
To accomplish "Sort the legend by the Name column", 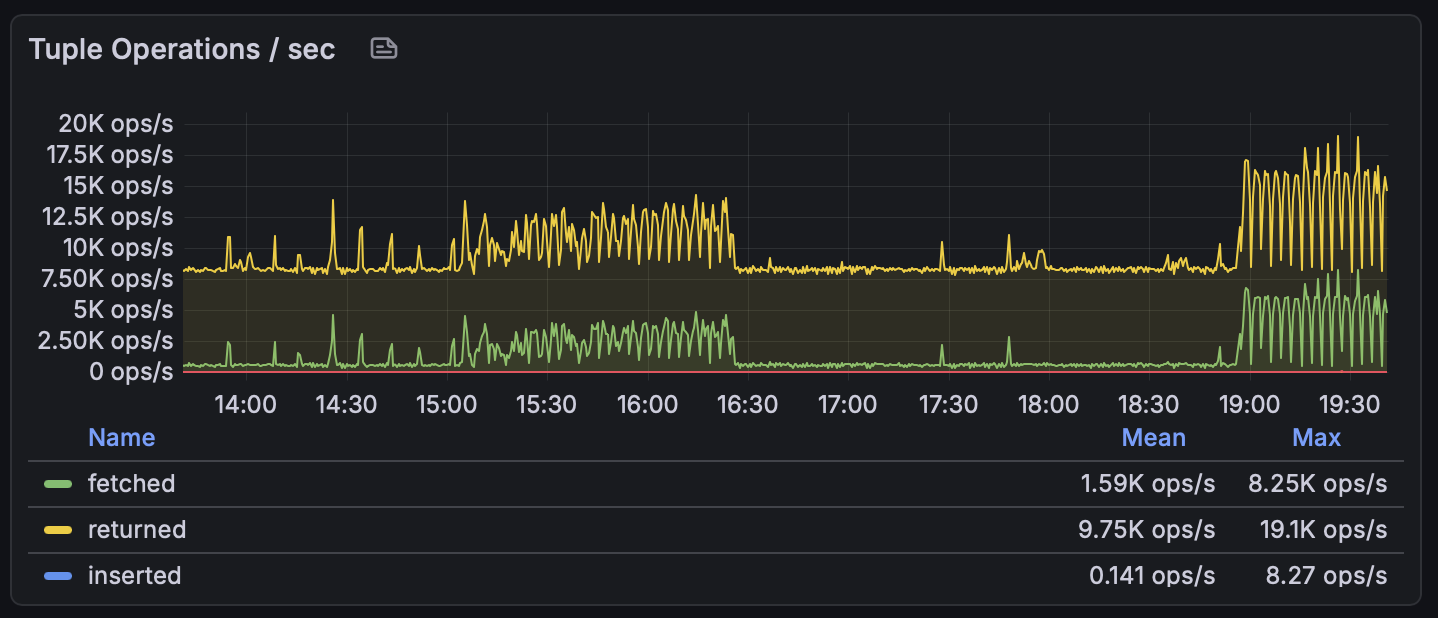I will click(x=121, y=437).
